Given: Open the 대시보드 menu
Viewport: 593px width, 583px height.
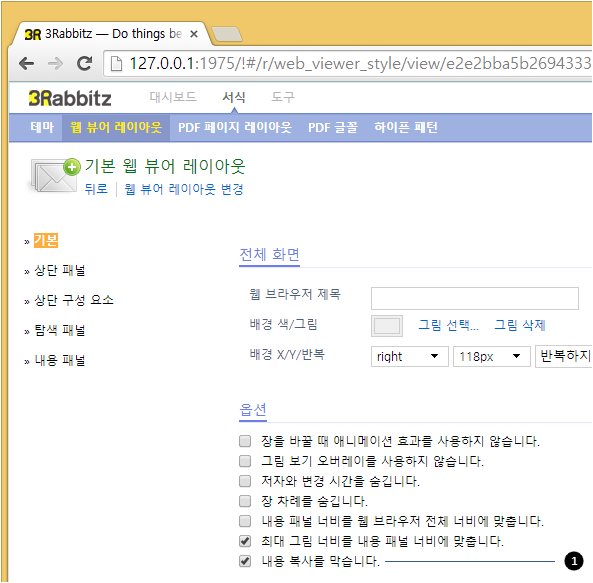Looking at the screenshot, I should [x=173, y=97].
